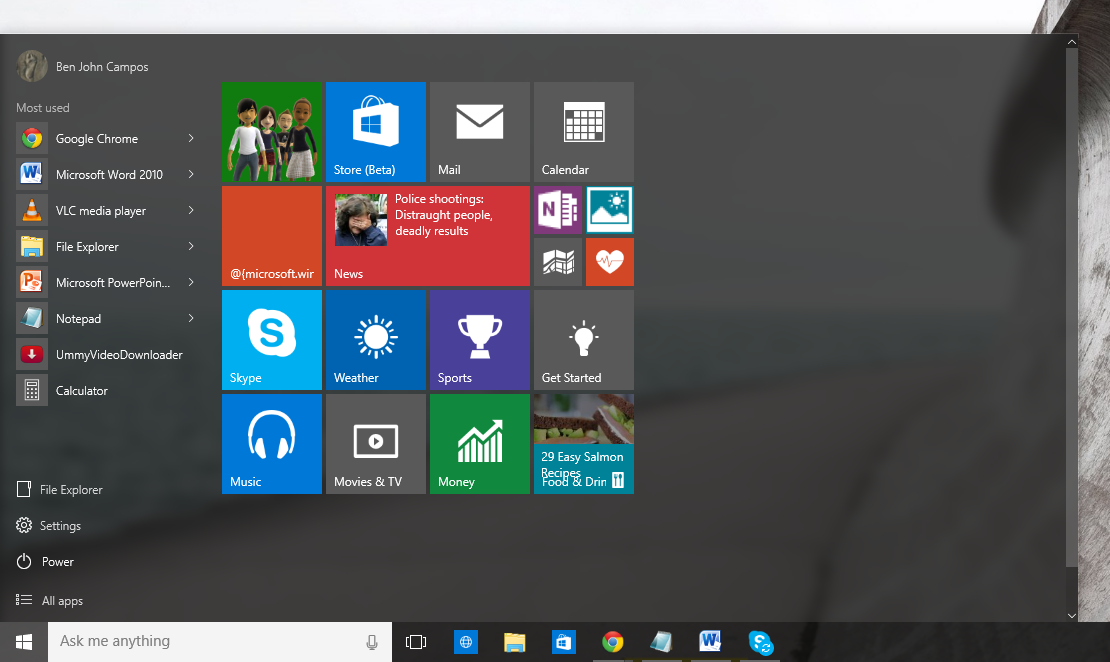Click the Start menu scrollbar down arrow
Viewport: 1110px width, 662px height.
[1072, 615]
